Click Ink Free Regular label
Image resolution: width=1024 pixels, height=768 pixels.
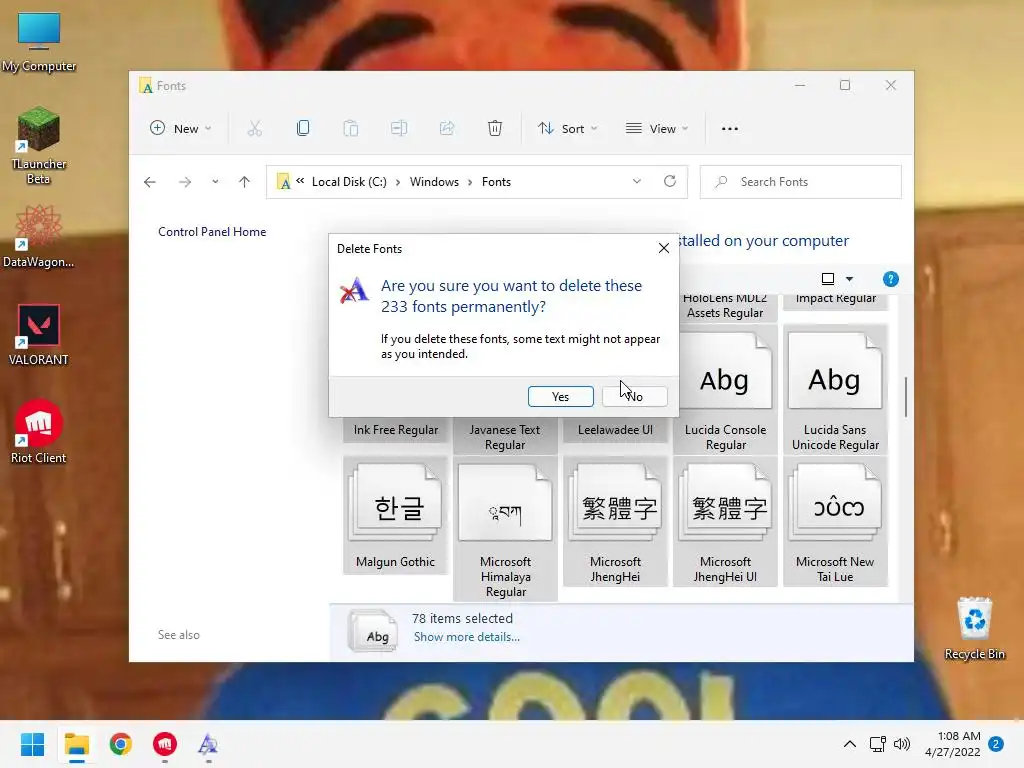click(x=396, y=430)
